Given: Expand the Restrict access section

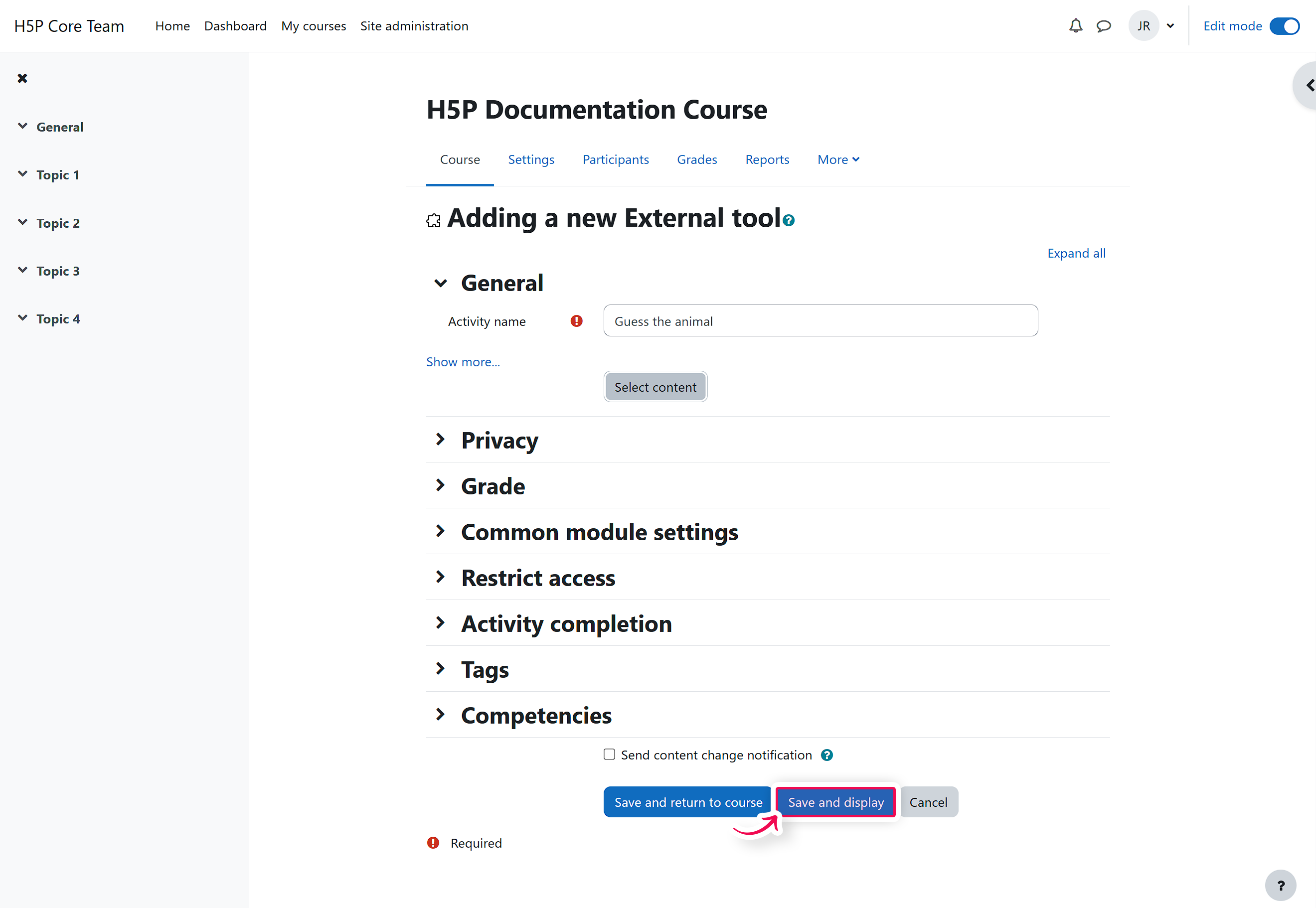Looking at the screenshot, I should click(440, 577).
